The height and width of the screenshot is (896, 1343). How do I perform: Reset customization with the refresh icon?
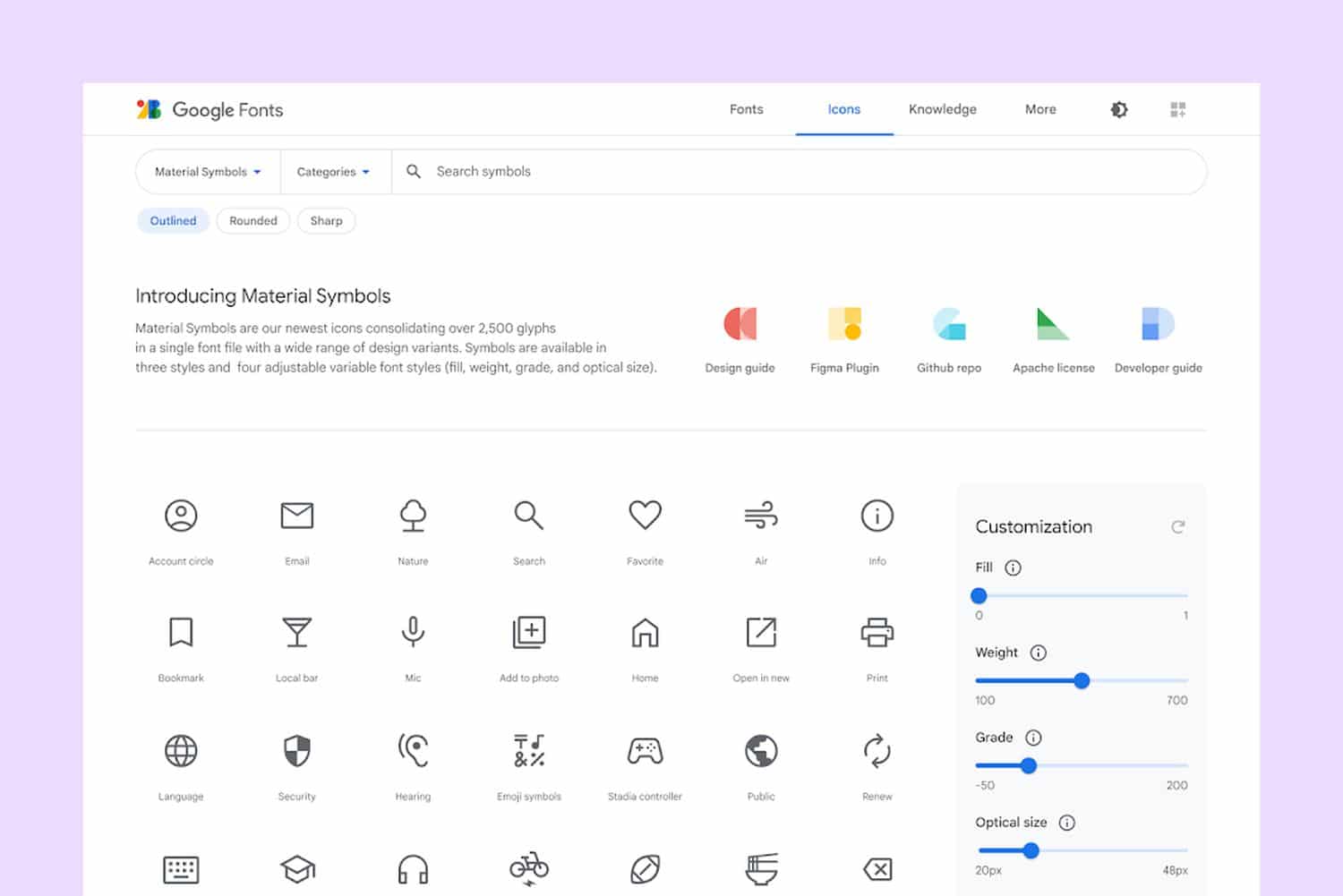1177,527
